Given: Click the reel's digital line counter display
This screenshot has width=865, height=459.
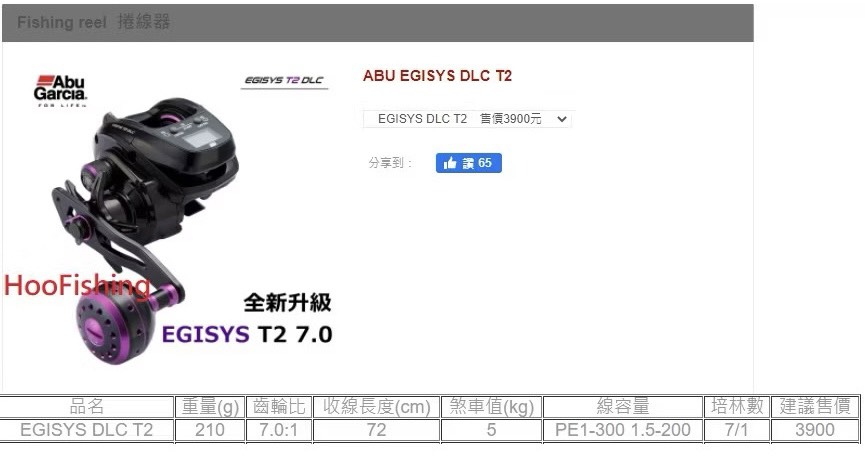Looking at the screenshot, I should pyautogui.click(x=199, y=138).
